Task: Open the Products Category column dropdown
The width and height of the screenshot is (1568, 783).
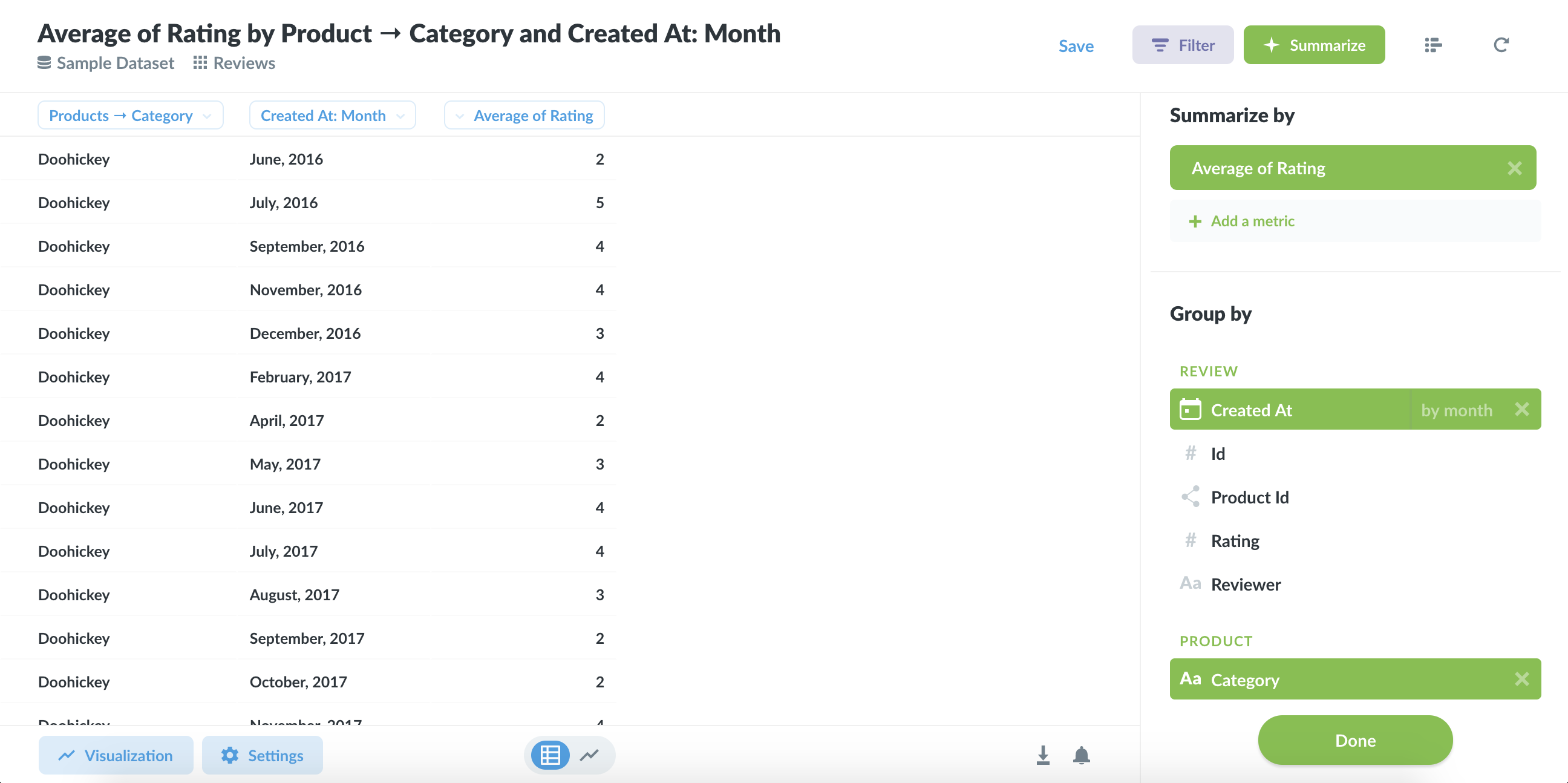Action: coord(206,115)
